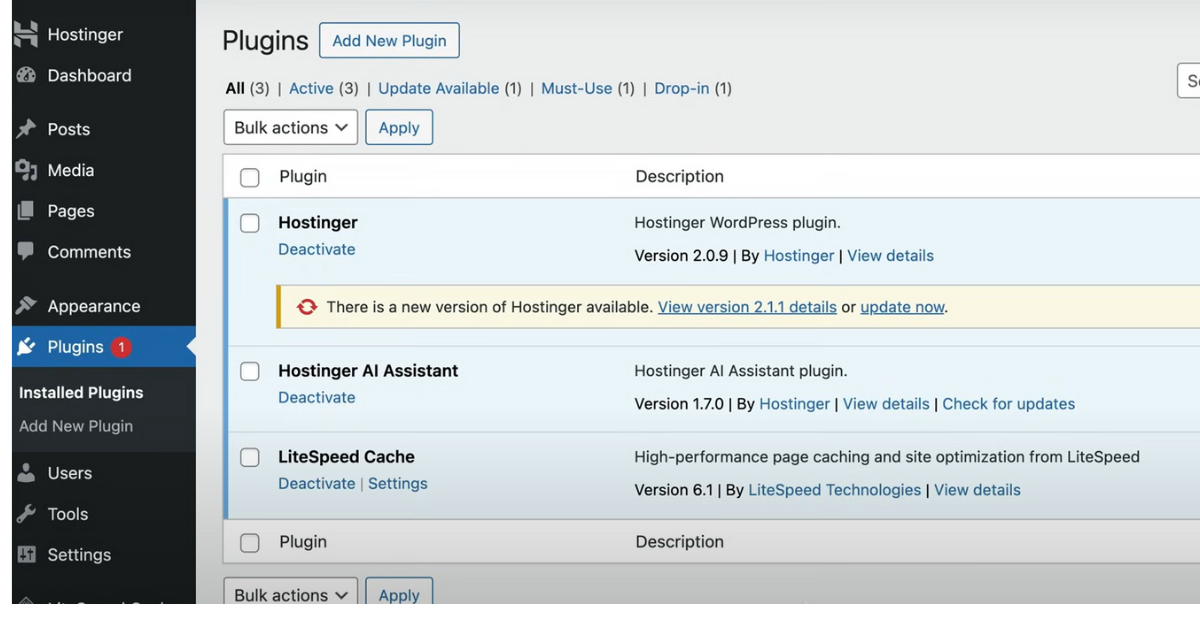View details of Hostinger AI Assistant

point(886,404)
